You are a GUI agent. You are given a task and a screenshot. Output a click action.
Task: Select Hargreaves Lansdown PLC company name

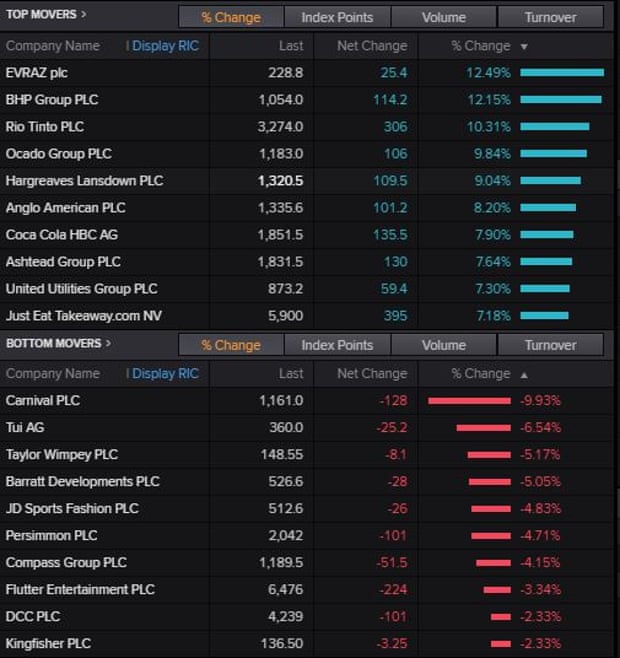click(x=84, y=180)
